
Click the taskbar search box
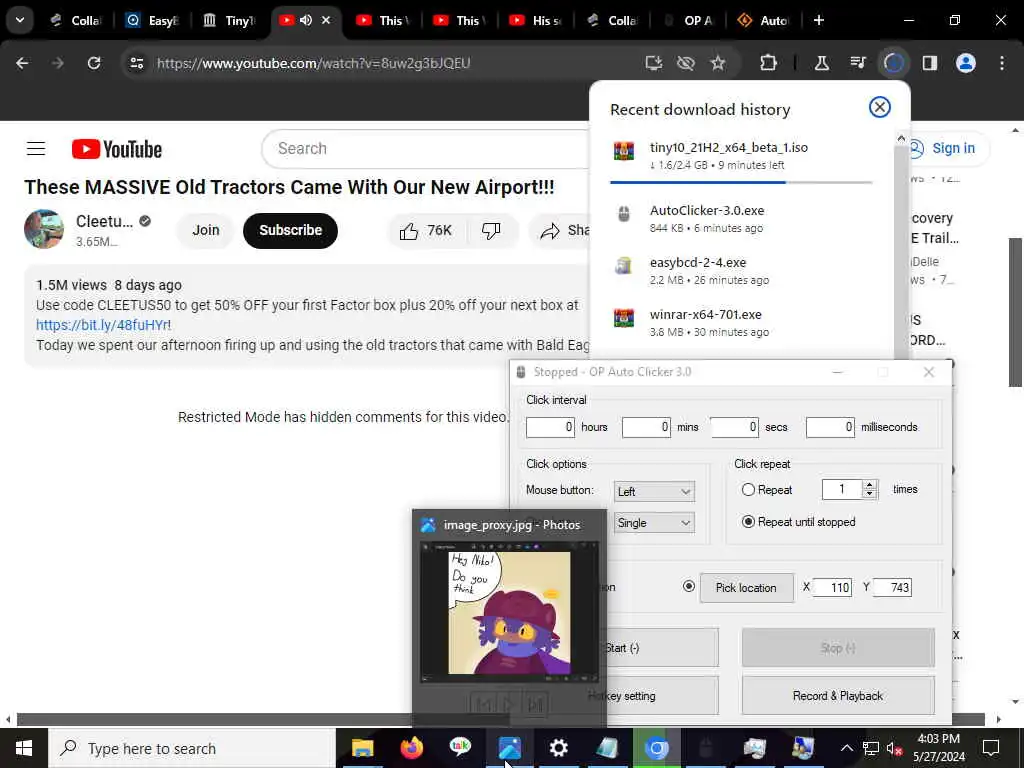pyautogui.click(x=191, y=748)
